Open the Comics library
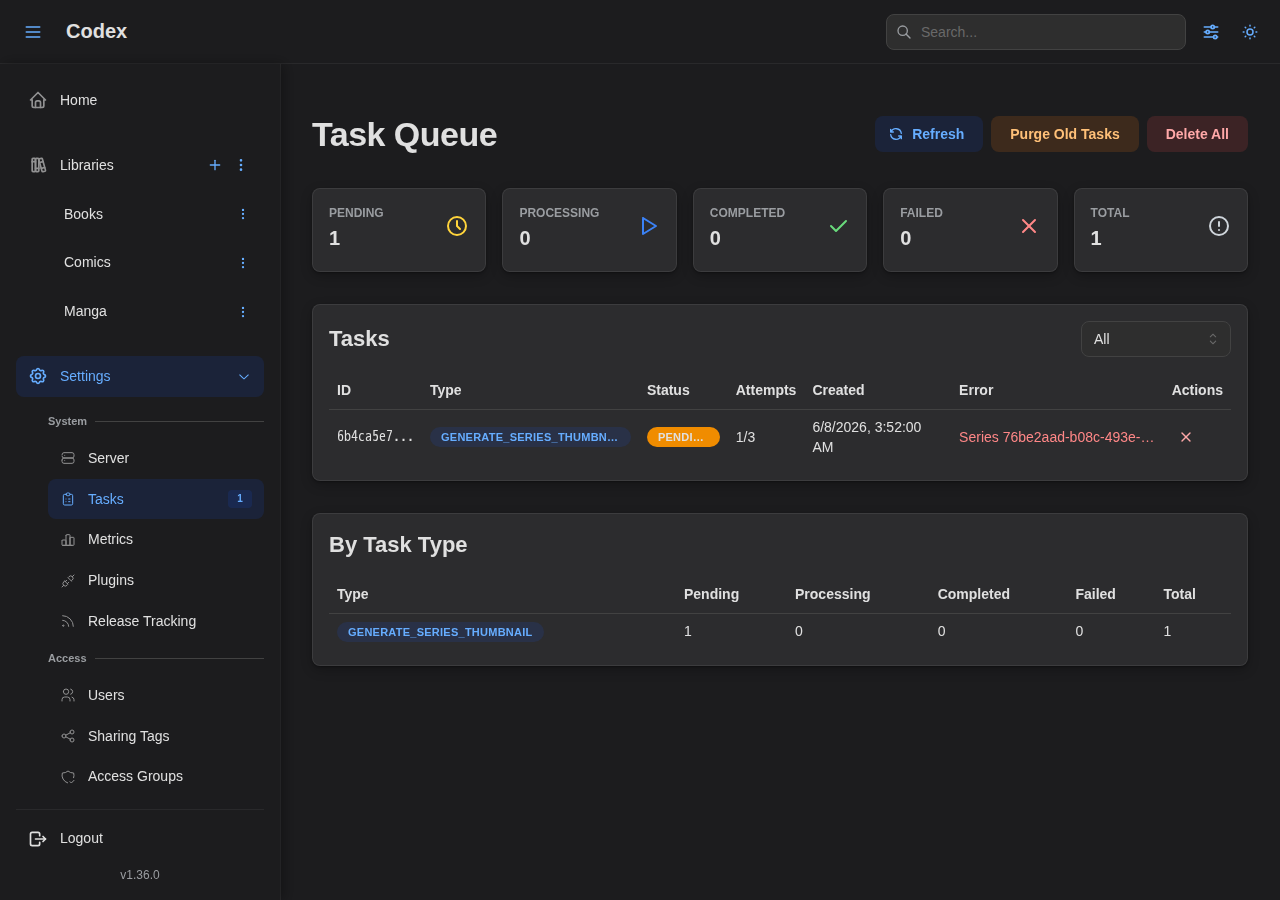This screenshot has width=1280, height=900. [x=87, y=262]
